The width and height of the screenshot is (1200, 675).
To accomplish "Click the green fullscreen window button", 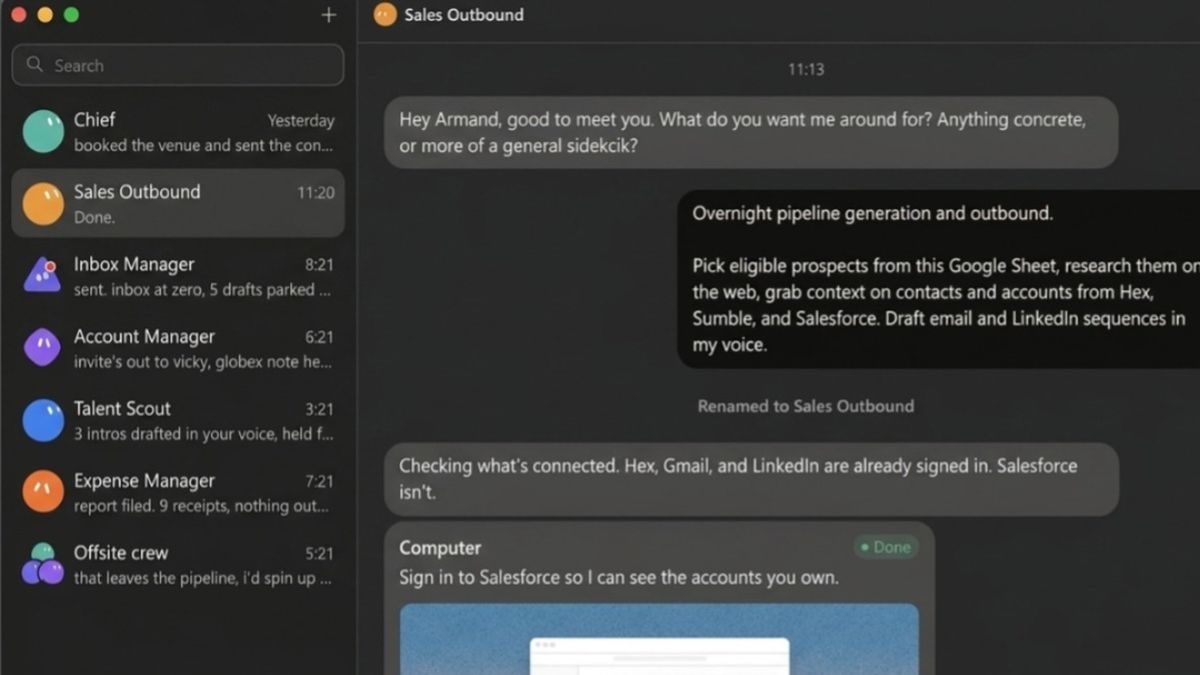I will pos(70,15).
